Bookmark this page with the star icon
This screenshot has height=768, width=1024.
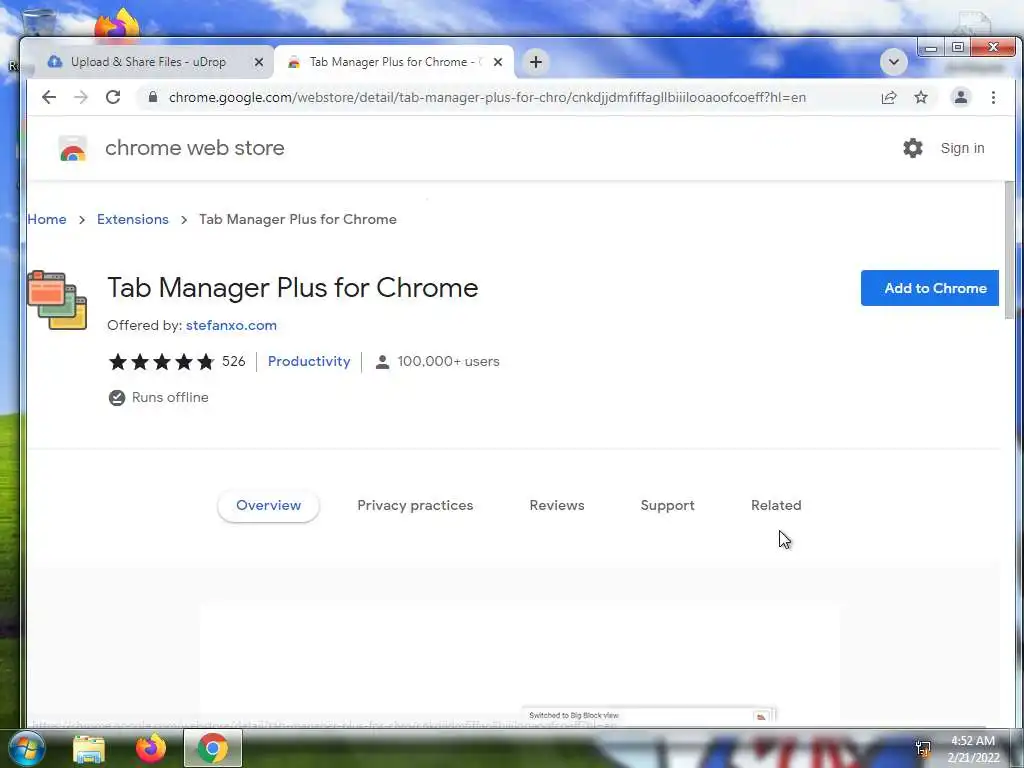pos(921,97)
